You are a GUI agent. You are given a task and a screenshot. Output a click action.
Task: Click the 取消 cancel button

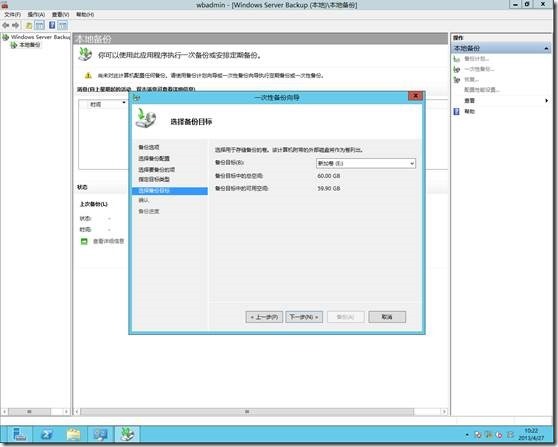coord(387,317)
